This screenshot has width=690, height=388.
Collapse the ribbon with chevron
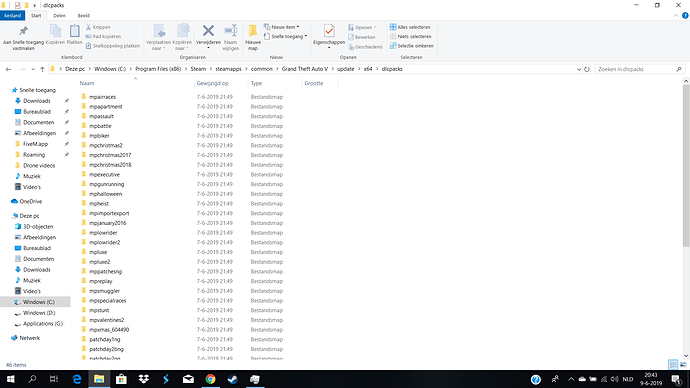676,15
